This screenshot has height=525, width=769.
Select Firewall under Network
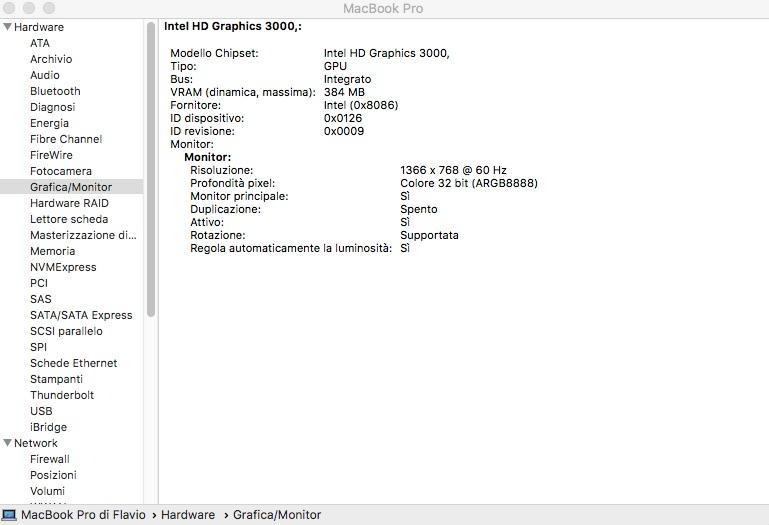coord(50,459)
